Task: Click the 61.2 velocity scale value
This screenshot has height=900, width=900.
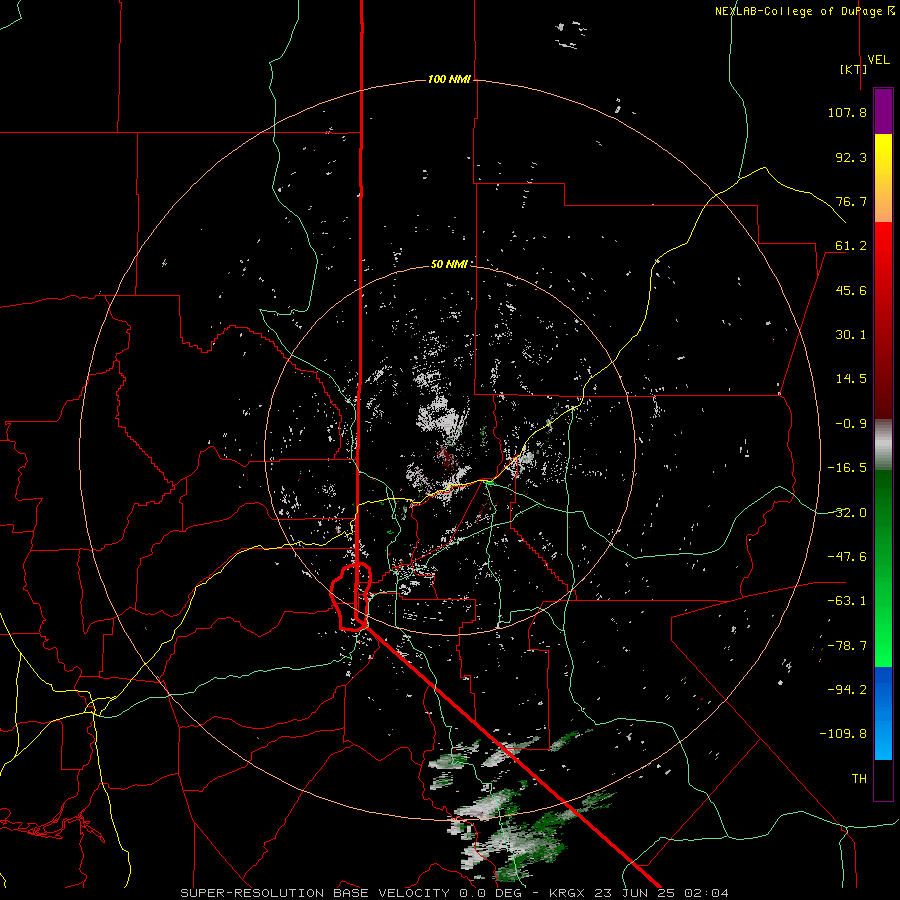Action: [851, 246]
